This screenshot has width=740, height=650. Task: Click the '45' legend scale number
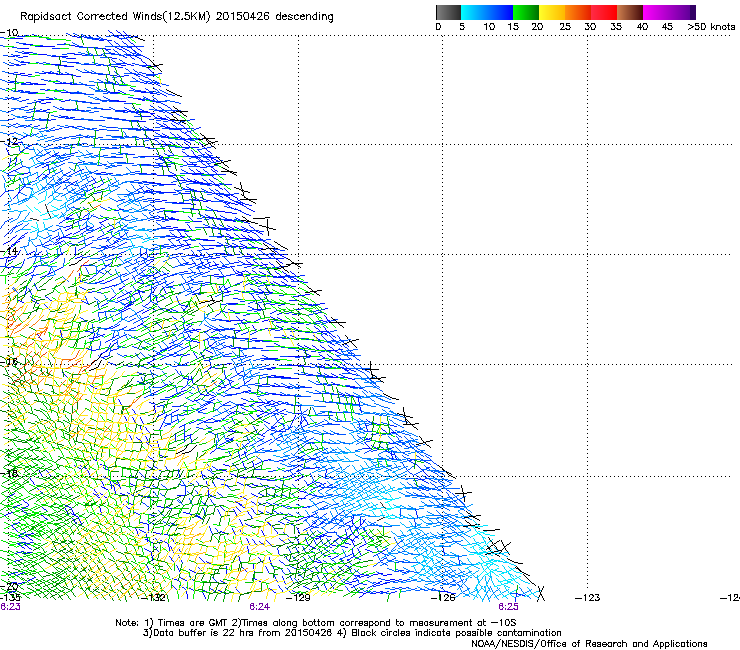667,27
